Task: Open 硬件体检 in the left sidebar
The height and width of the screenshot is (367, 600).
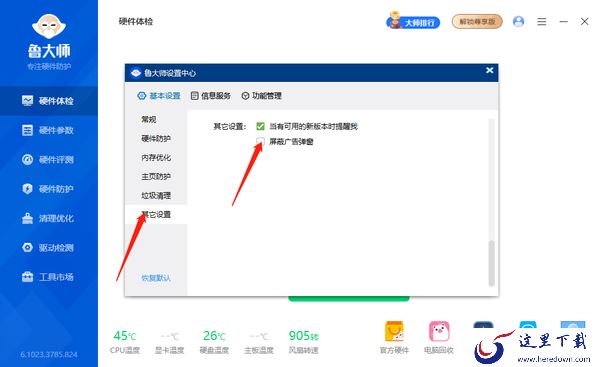Action: pyautogui.click(x=49, y=101)
